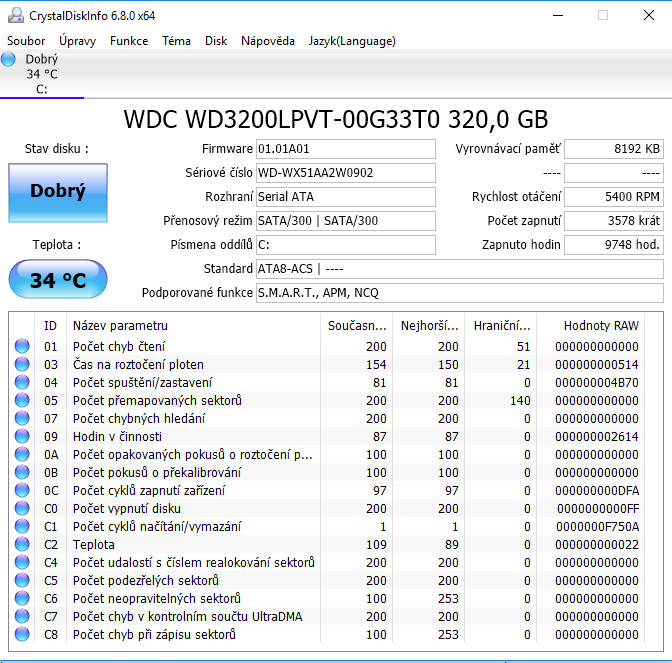Select the Dobrý 34 °C C: disk tab

pyautogui.click(x=42, y=74)
